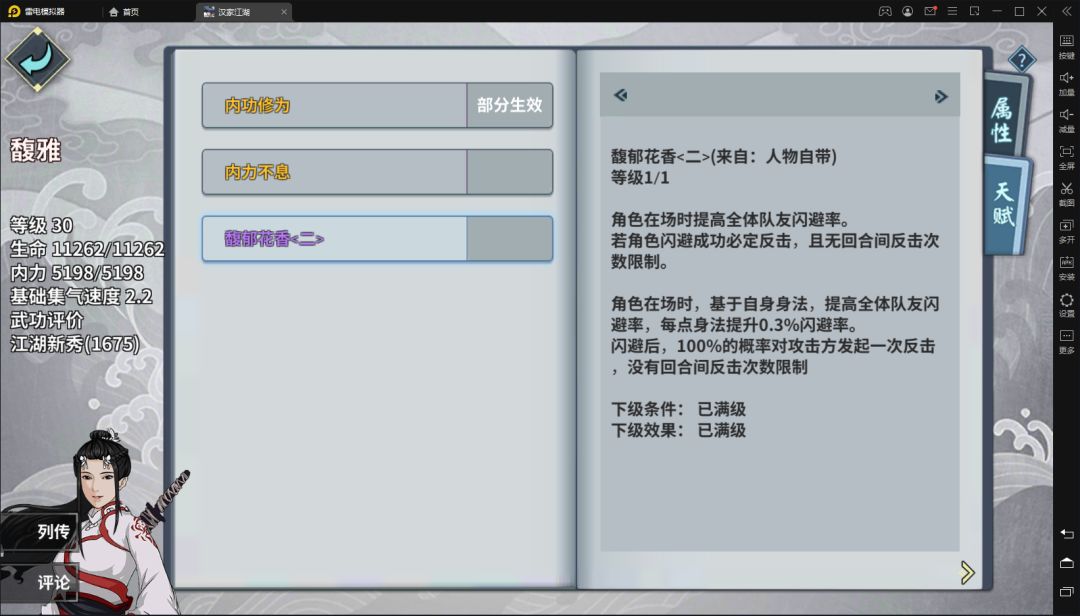
Task: Click the 内力 5198/5198 stat
Action: 77,273
